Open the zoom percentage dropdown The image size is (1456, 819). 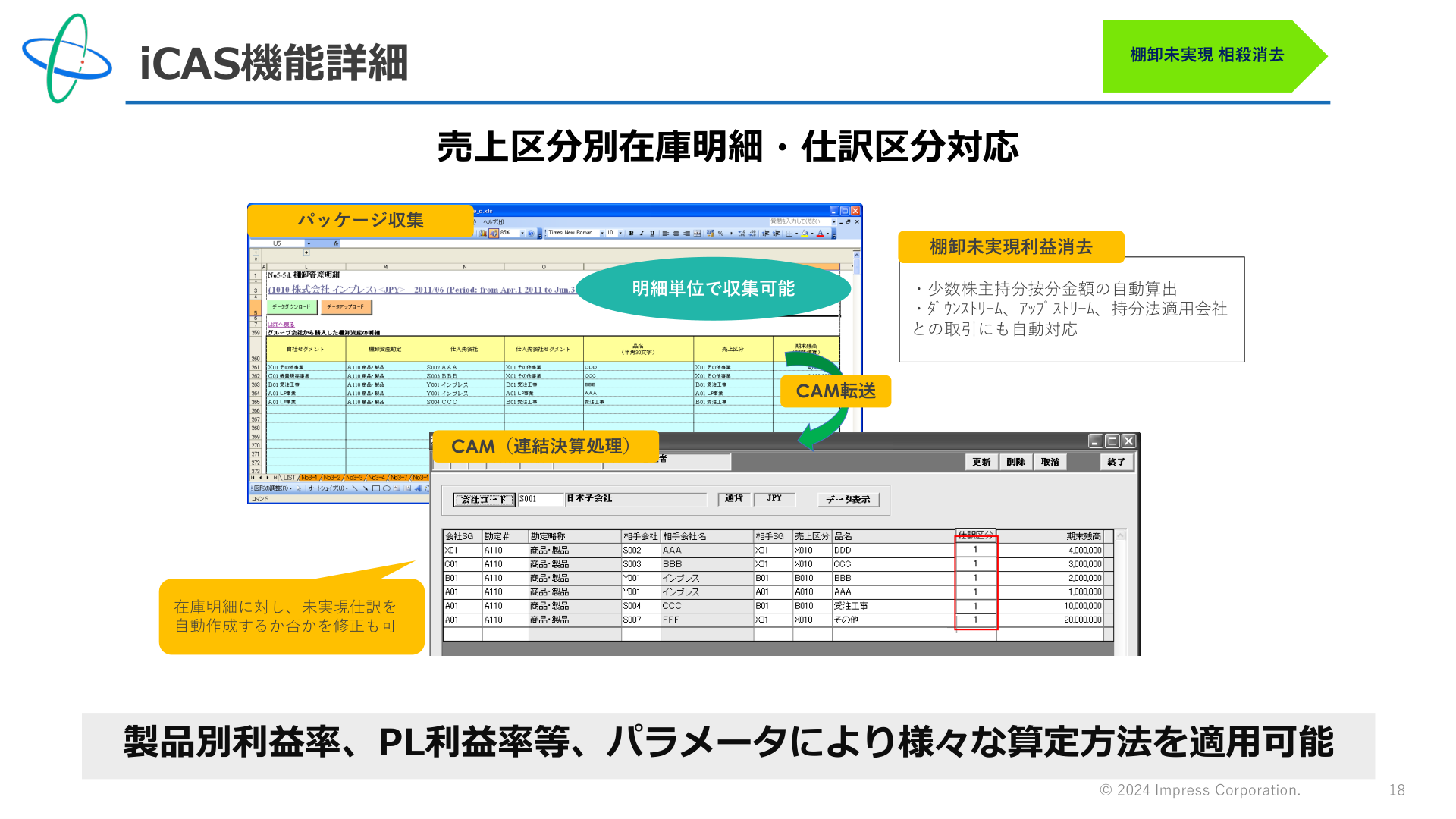click(x=522, y=233)
